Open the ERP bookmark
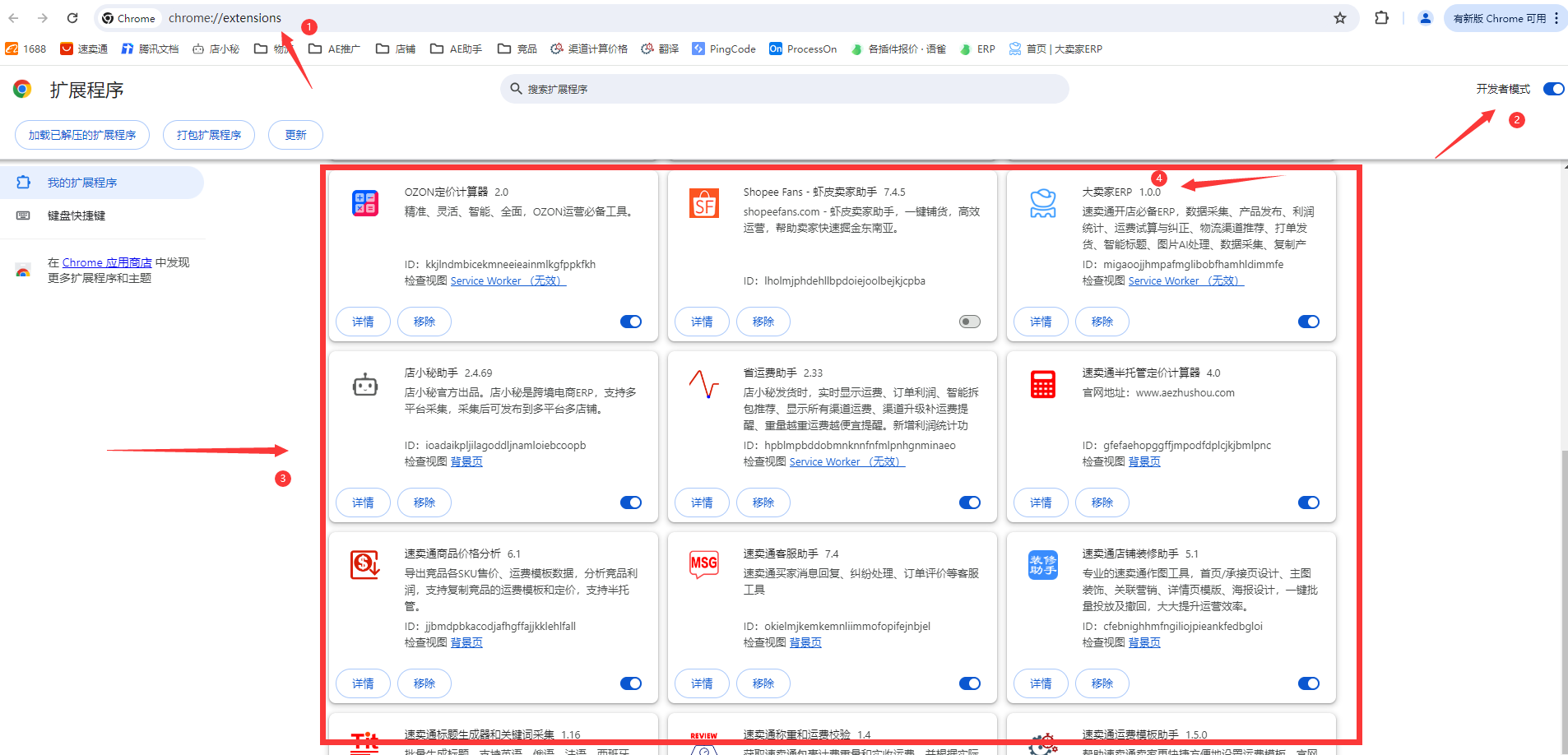1568x755 pixels. click(x=977, y=49)
